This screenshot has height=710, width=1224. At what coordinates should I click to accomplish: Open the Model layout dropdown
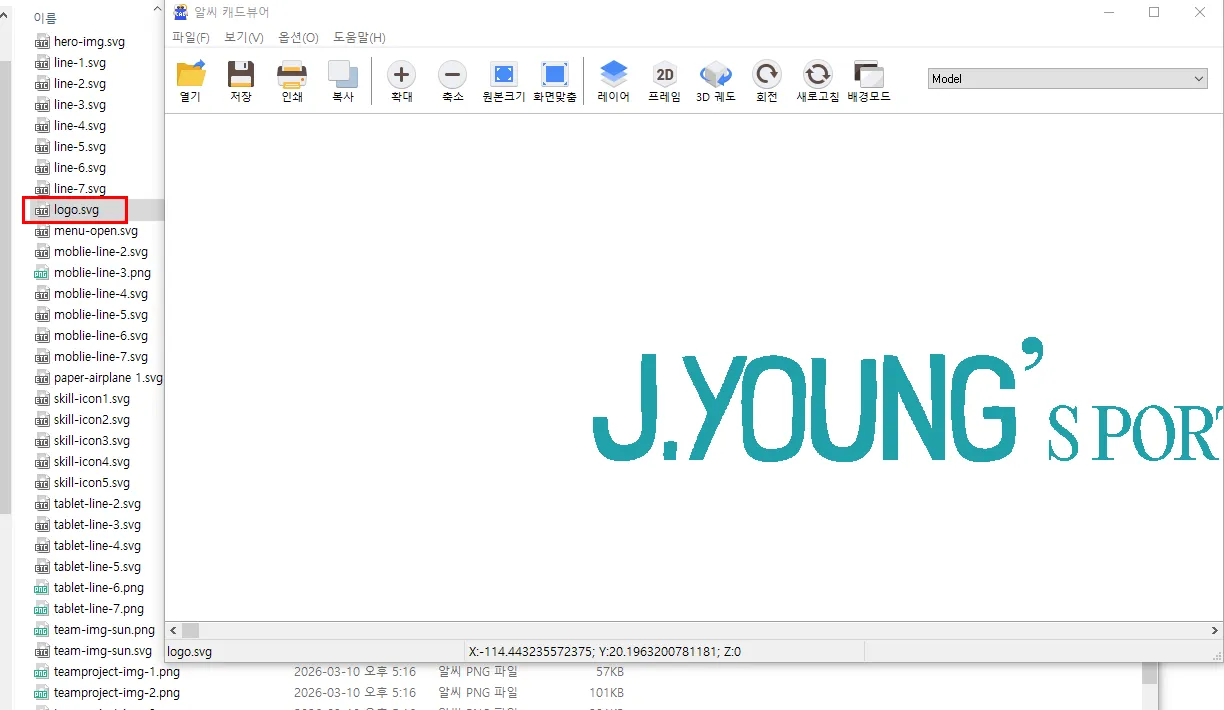point(1066,78)
